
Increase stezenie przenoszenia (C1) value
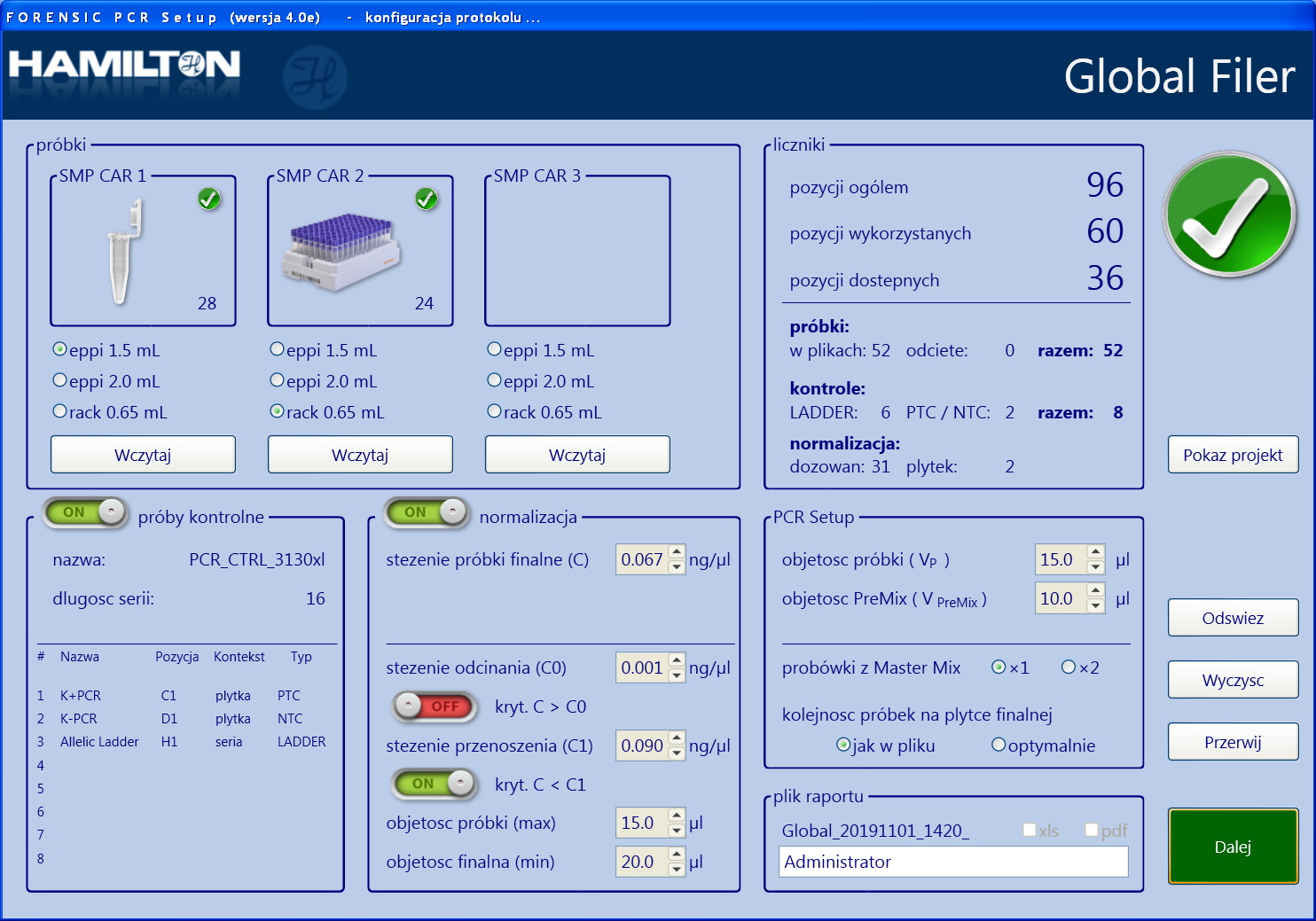[x=677, y=738]
